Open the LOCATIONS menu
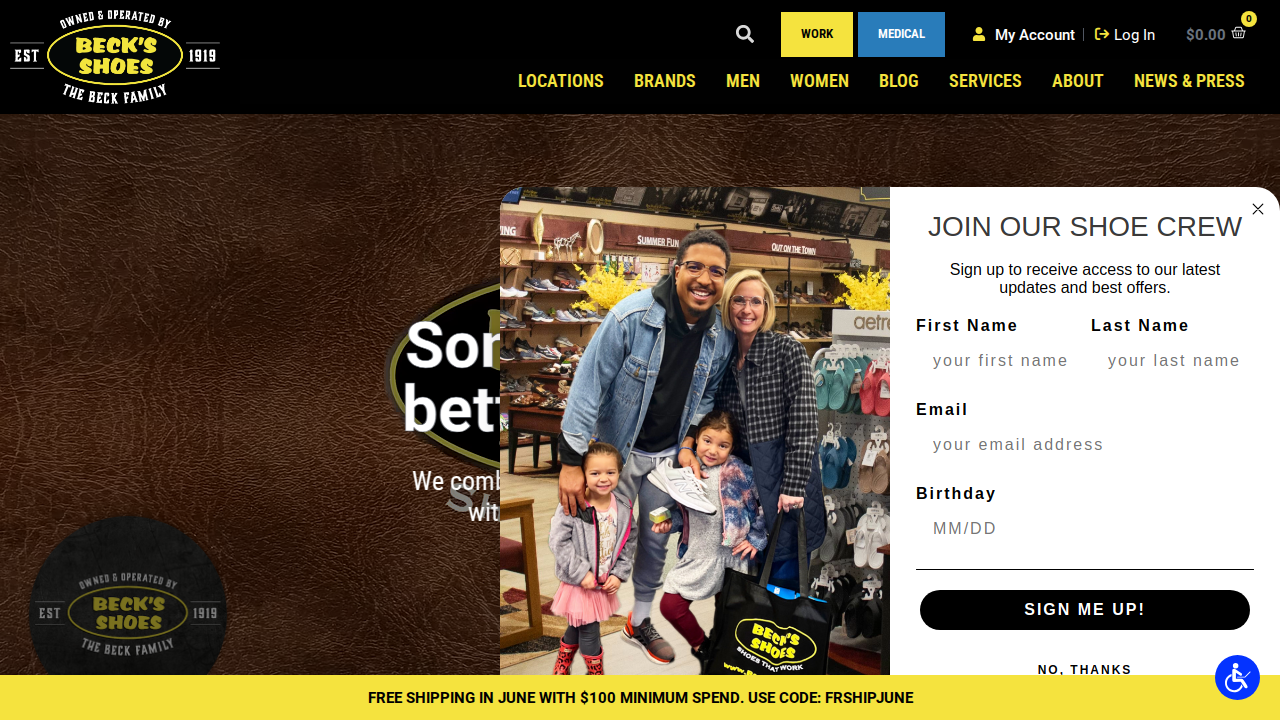This screenshot has height=720, width=1280. tap(561, 81)
